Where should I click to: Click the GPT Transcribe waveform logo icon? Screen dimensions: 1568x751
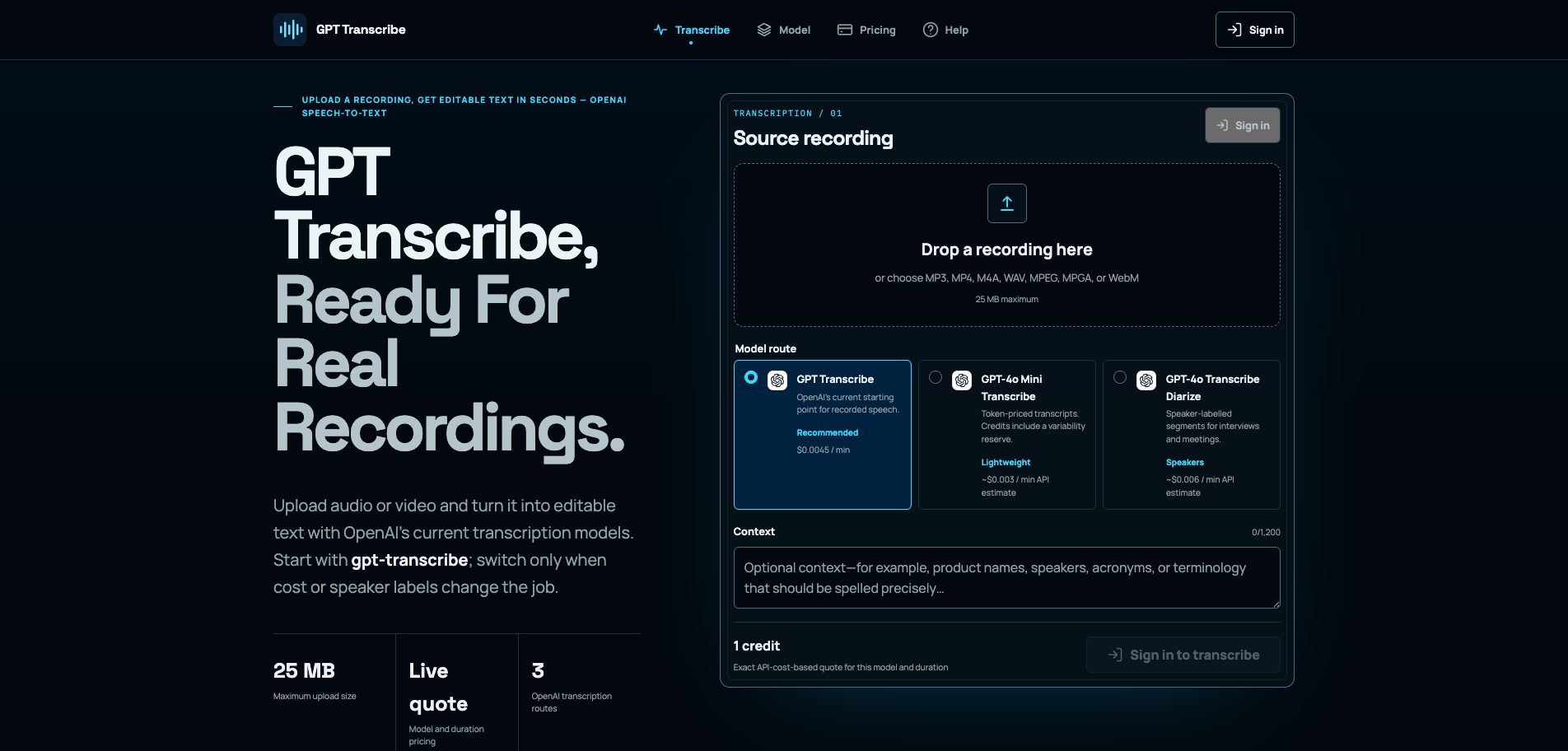[290, 30]
